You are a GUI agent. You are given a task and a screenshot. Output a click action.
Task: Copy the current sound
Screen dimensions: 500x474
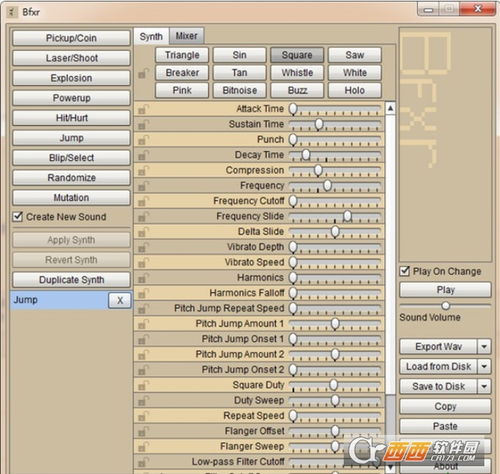(445, 406)
